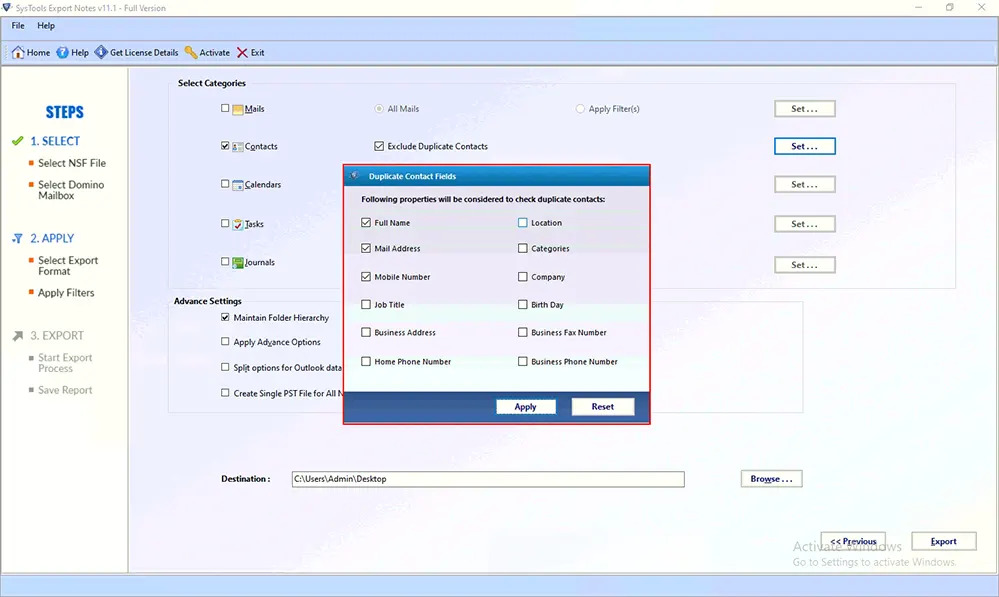Click the Tasks clipboard icon
The height and width of the screenshot is (597, 999).
(238, 224)
